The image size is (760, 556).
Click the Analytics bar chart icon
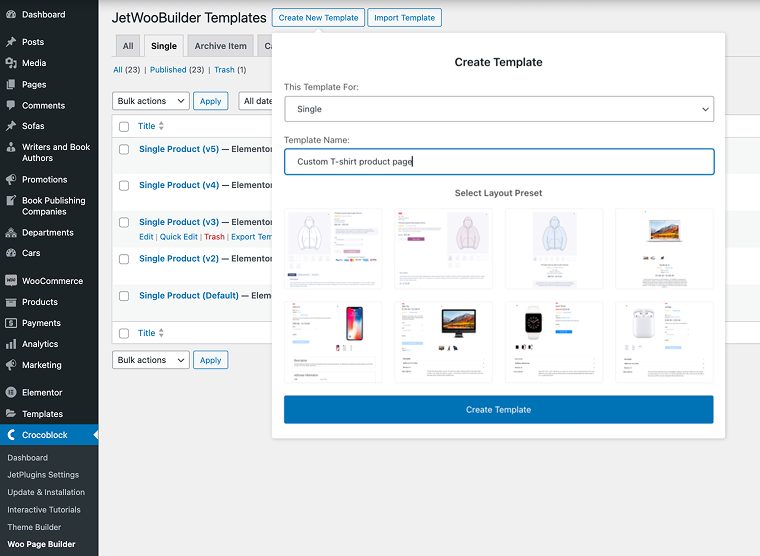(11, 344)
